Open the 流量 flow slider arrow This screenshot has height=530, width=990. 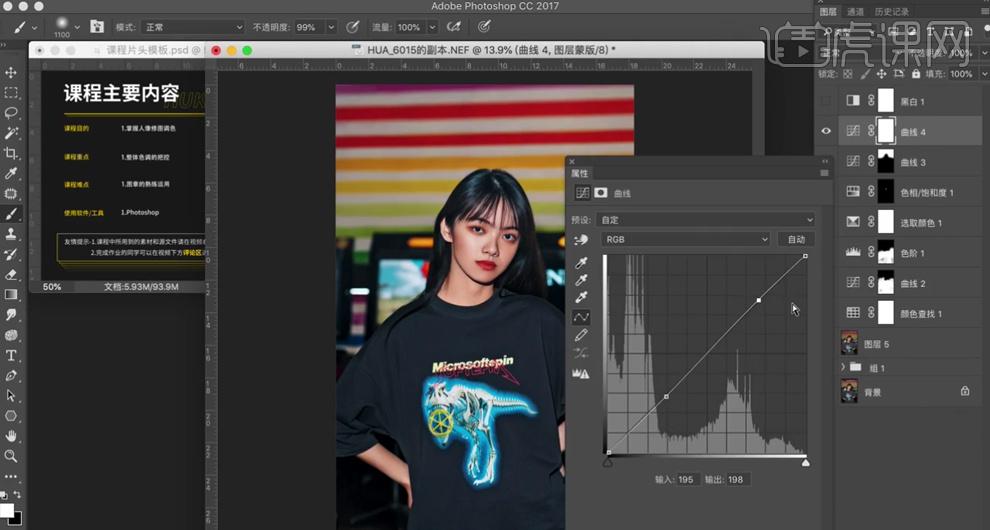432,27
